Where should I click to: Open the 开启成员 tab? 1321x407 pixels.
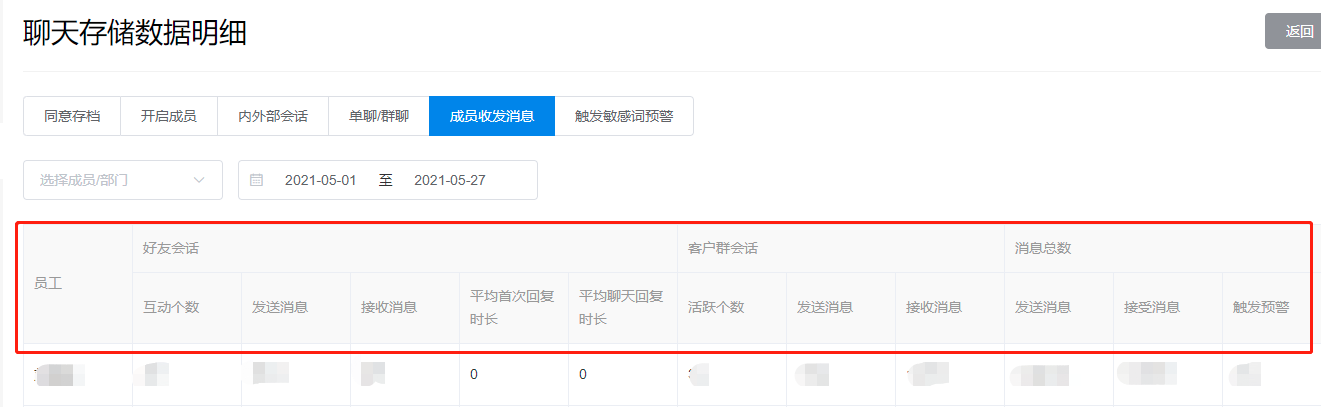point(168,116)
